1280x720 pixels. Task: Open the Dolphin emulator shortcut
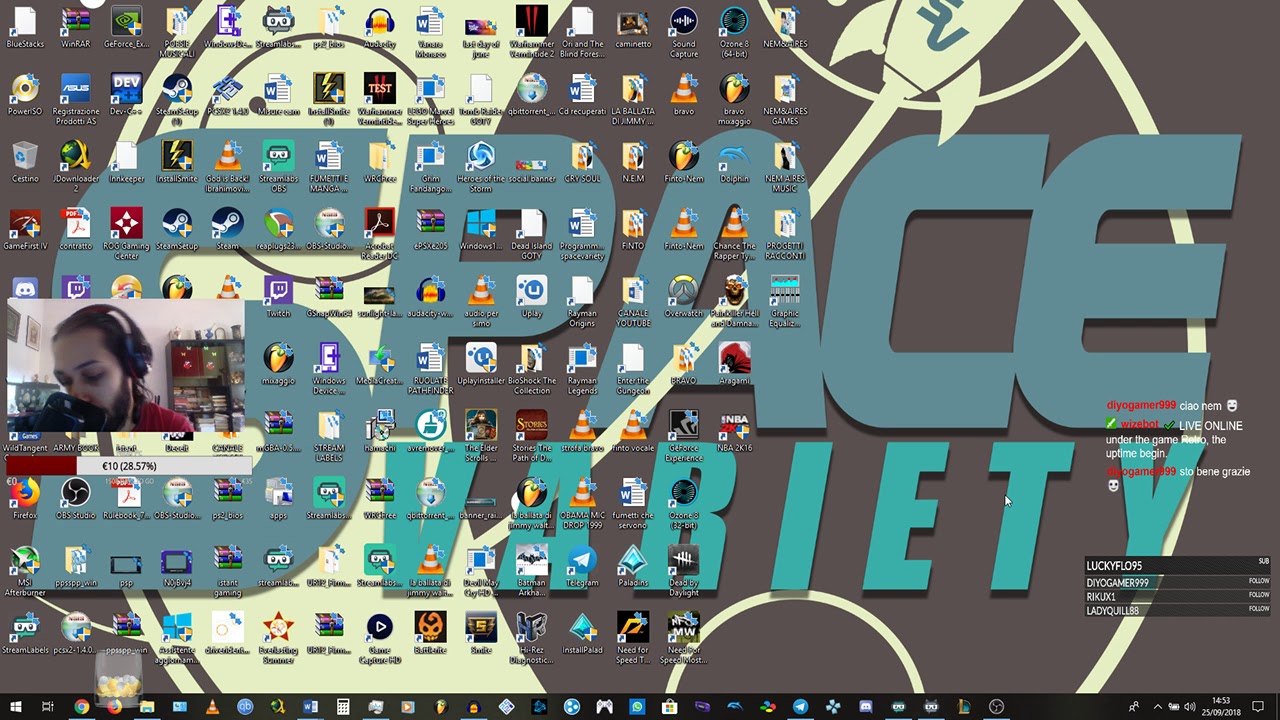point(734,162)
